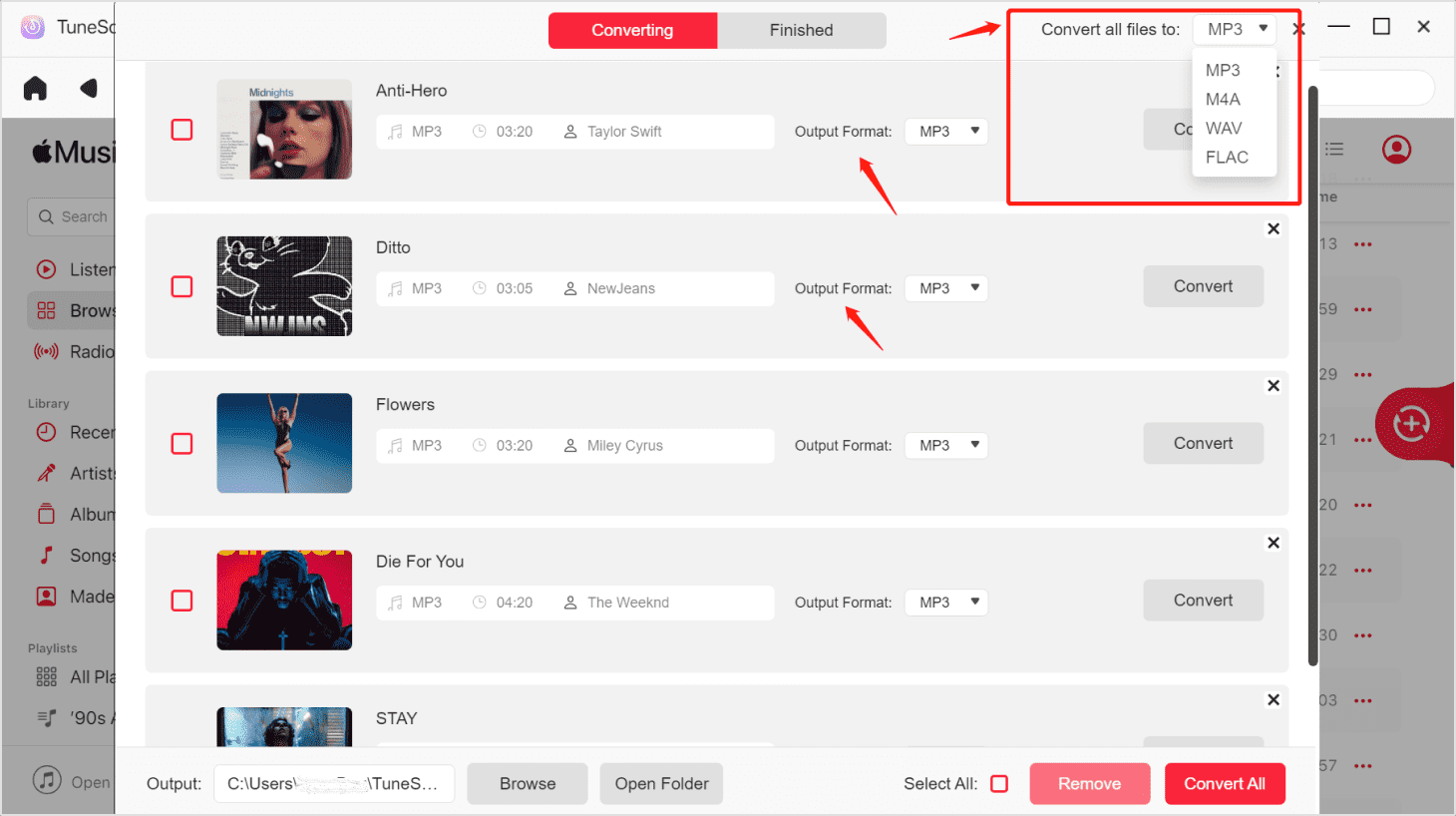The width and height of the screenshot is (1456, 816).
Task: Click Convert button for Flowers
Action: click(1204, 443)
